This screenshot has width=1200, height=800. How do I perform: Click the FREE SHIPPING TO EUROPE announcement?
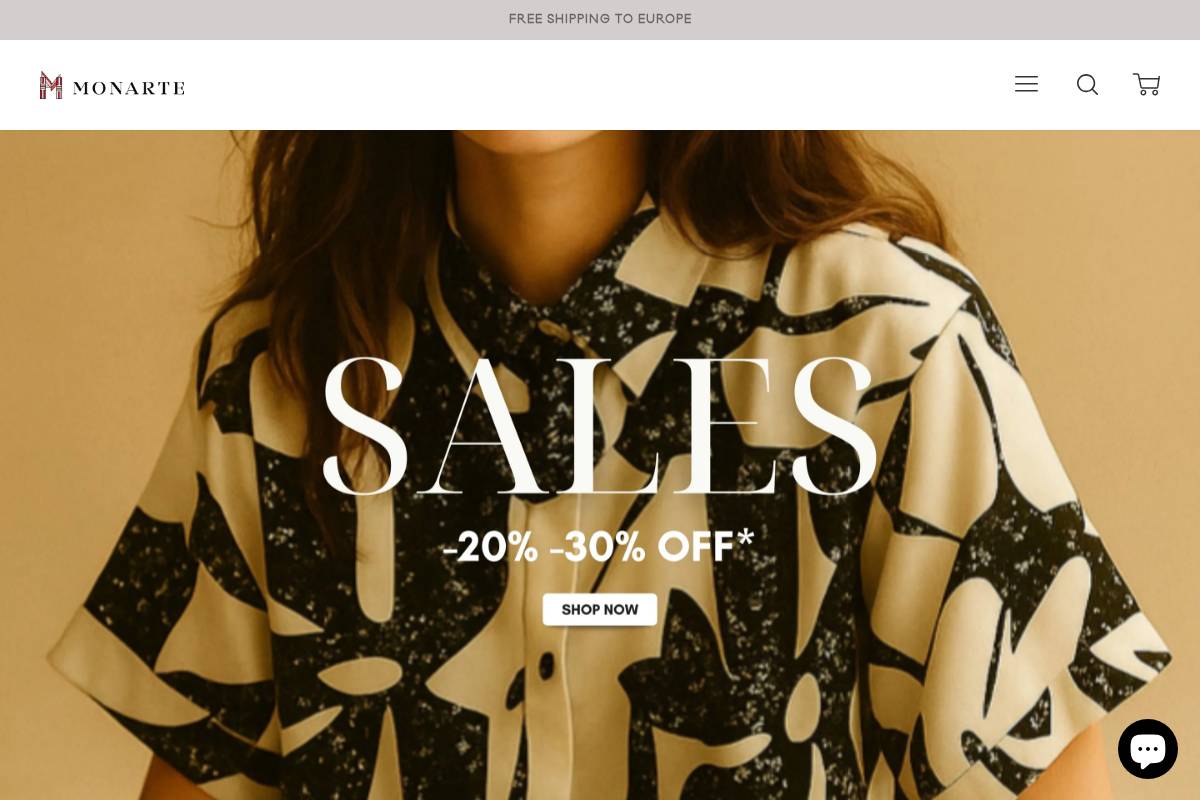(x=600, y=19)
